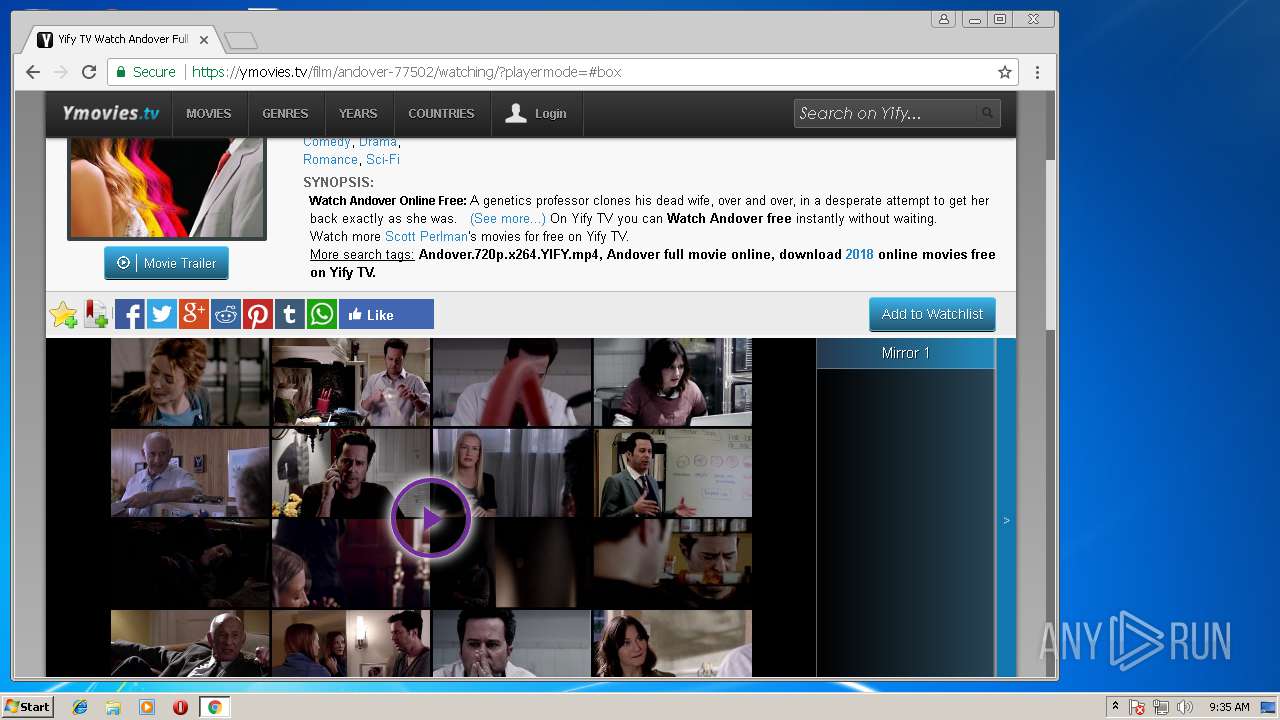This screenshot has height=720, width=1280.
Task: Open the GENRES menu
Action: pyautogui.click(x=285, y=114)
